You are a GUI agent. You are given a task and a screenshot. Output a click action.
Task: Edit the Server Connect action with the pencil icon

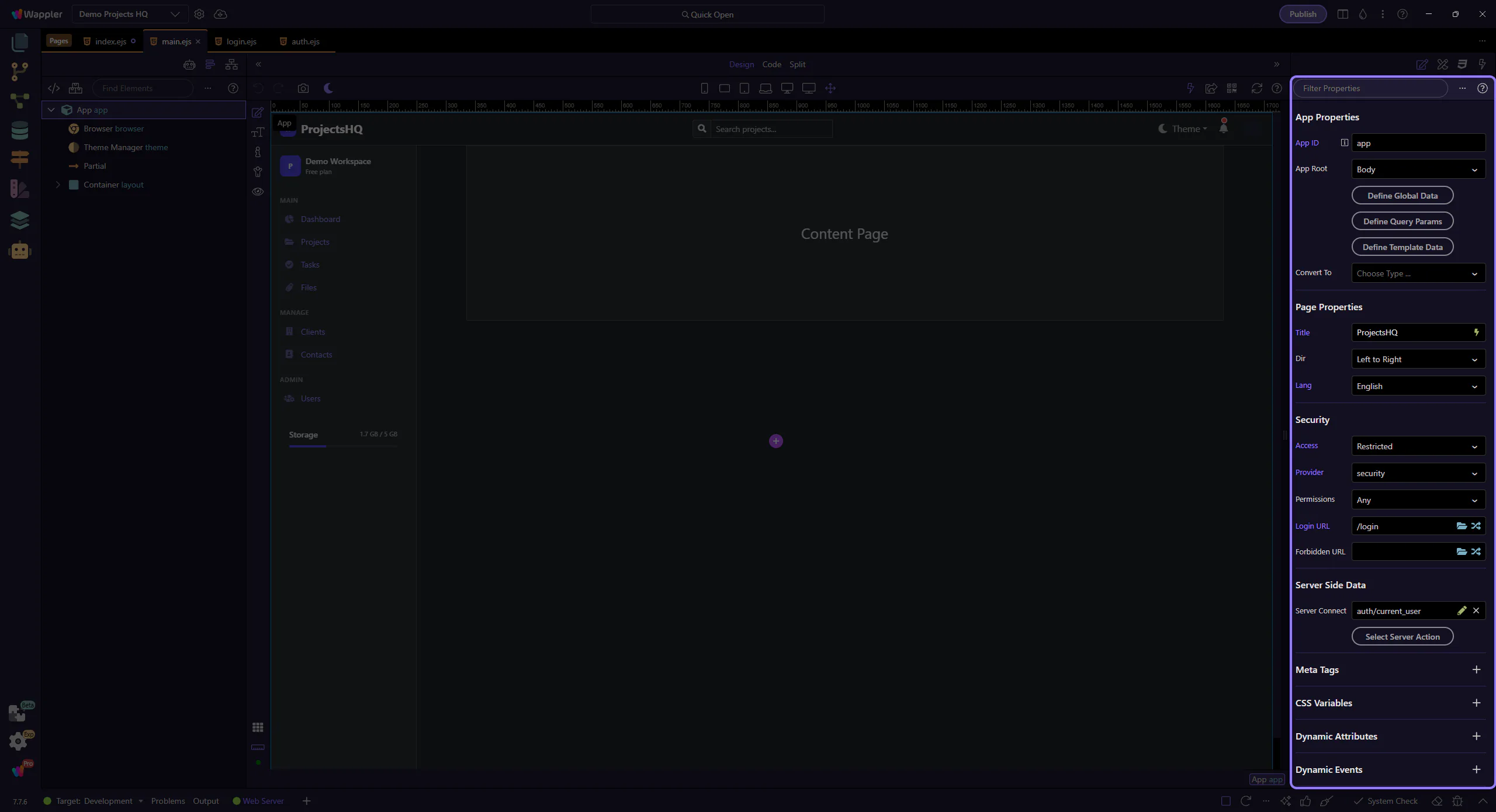tap(1462, 610)
